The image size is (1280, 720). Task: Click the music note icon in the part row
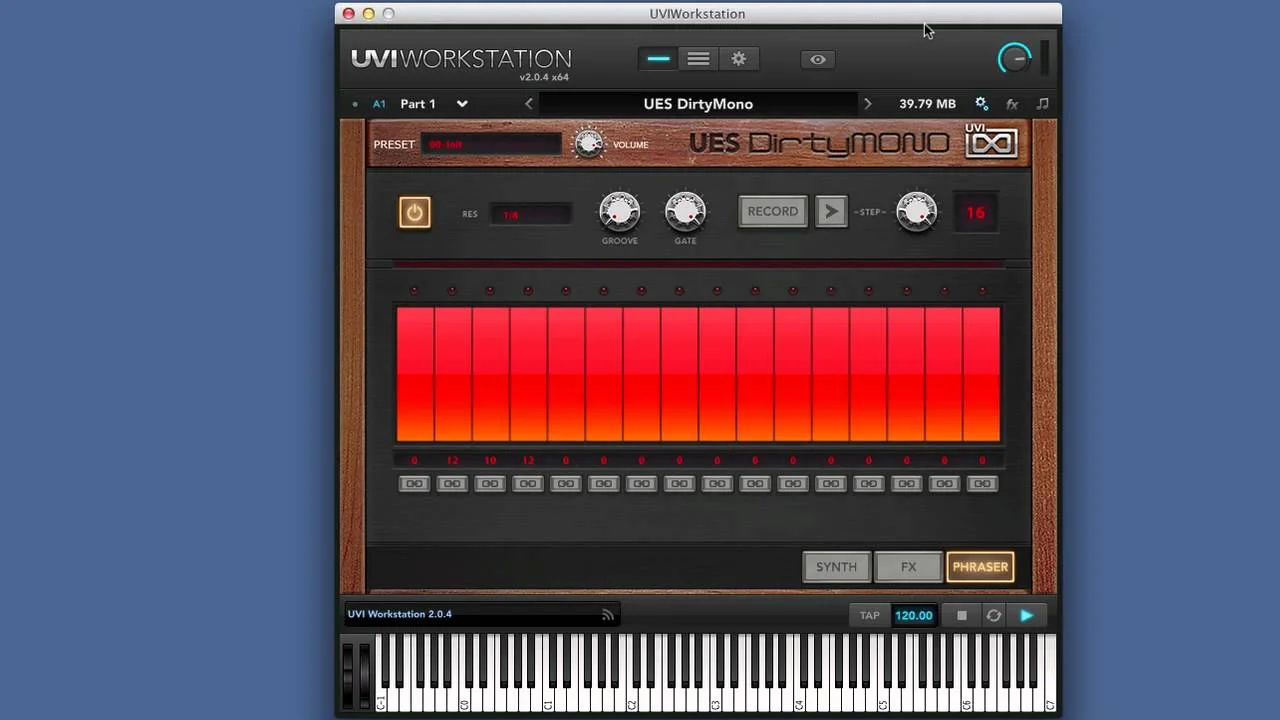[x=1042, y=103]
